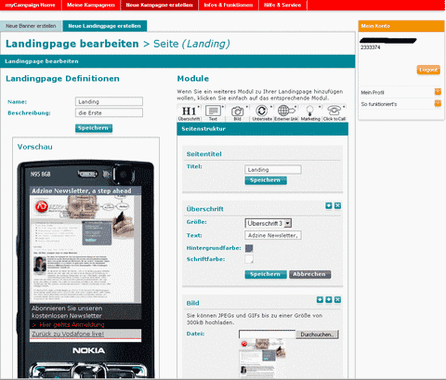Image resolution: width=446 pixels, height=380 pixels.
Task: Save the Überschrift module with Speichern
Action: (x=266, y=274)
